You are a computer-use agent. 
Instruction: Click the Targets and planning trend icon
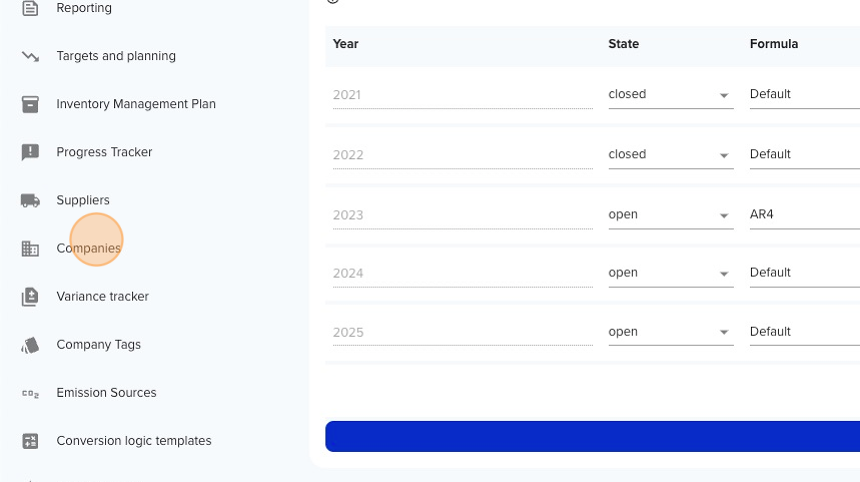(x=30, y=56)
